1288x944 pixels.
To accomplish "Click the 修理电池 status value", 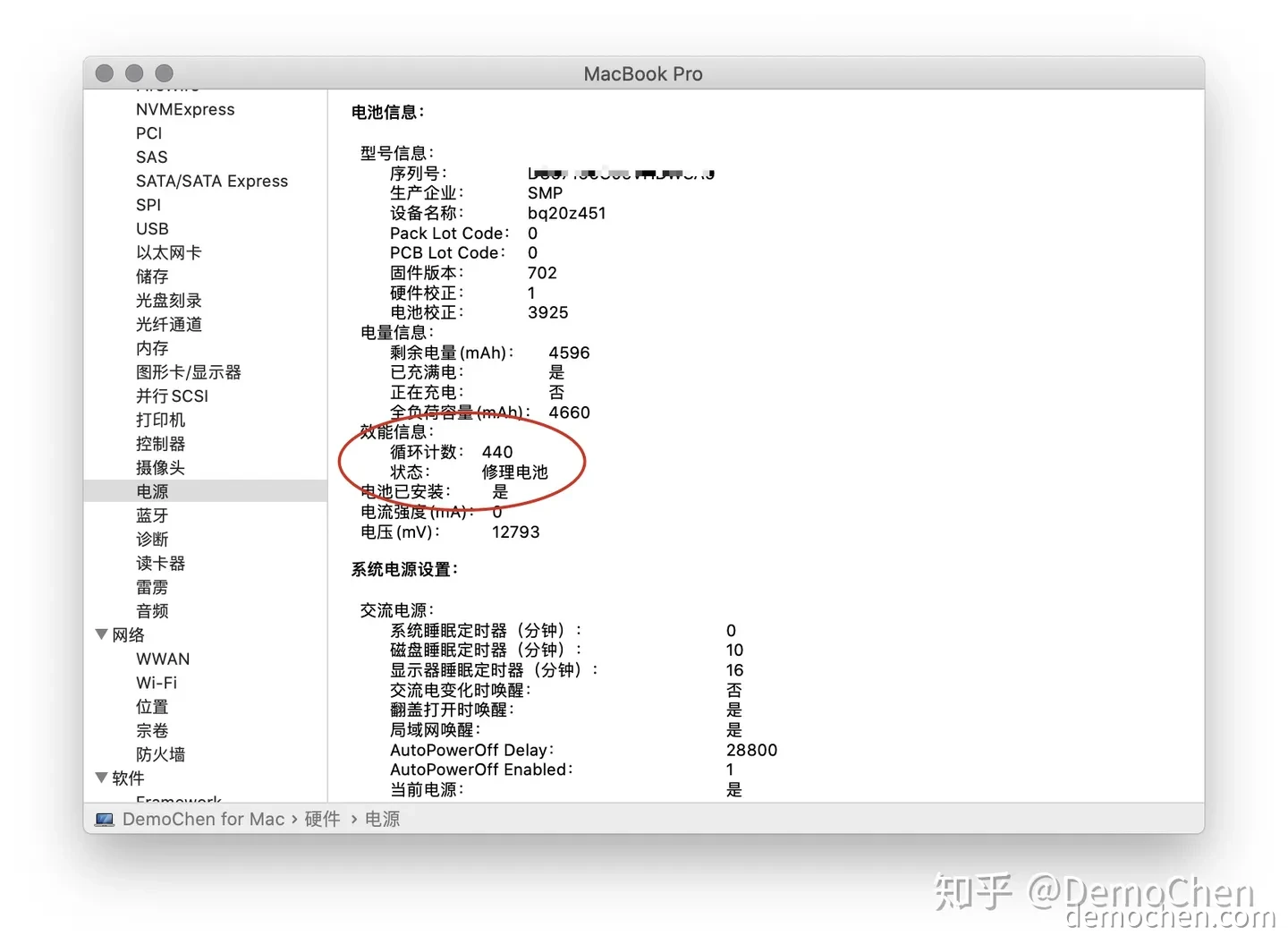I will pos(515,472).
